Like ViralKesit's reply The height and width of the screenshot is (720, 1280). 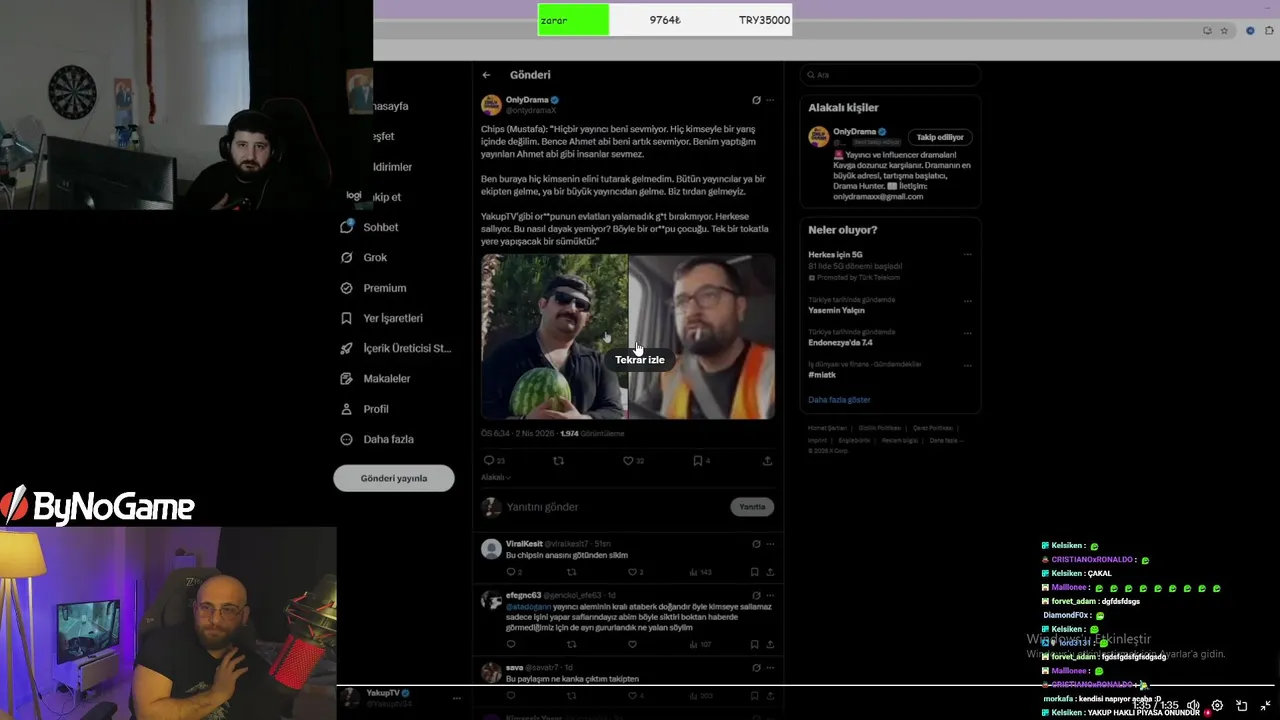point(635,572)
